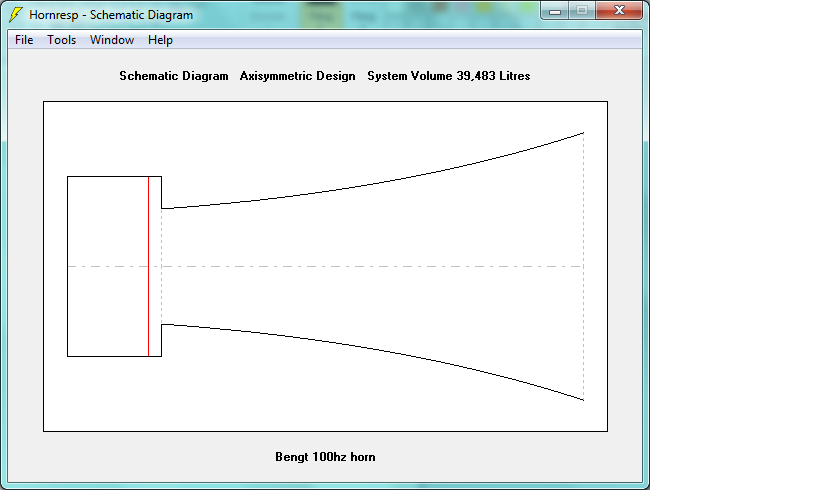Click the Hornresp lightning bolt title icon
The height and width of the screenshot is (490, 819).
[x=16, y=15]
